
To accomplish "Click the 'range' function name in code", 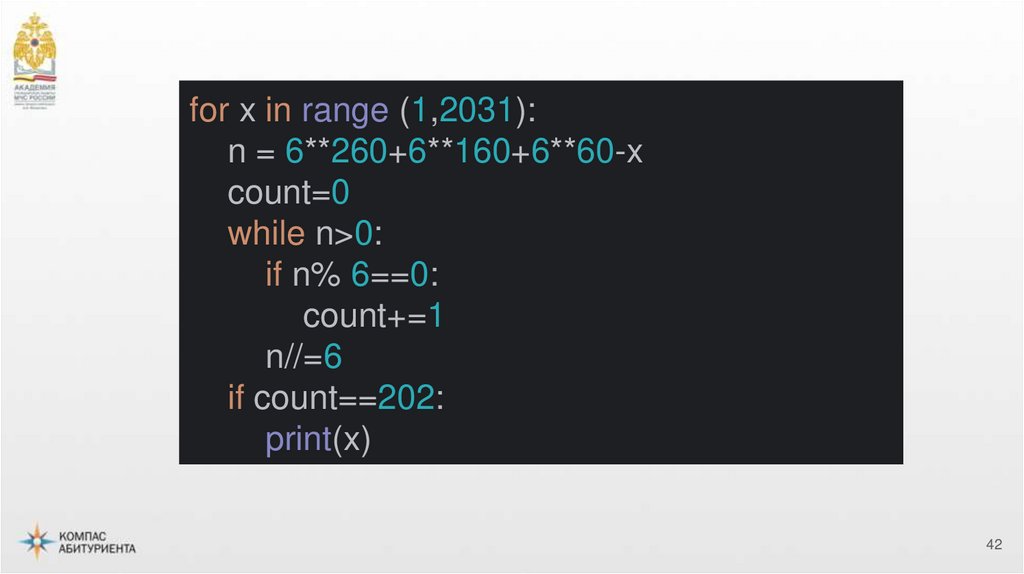I will (344, 111).
